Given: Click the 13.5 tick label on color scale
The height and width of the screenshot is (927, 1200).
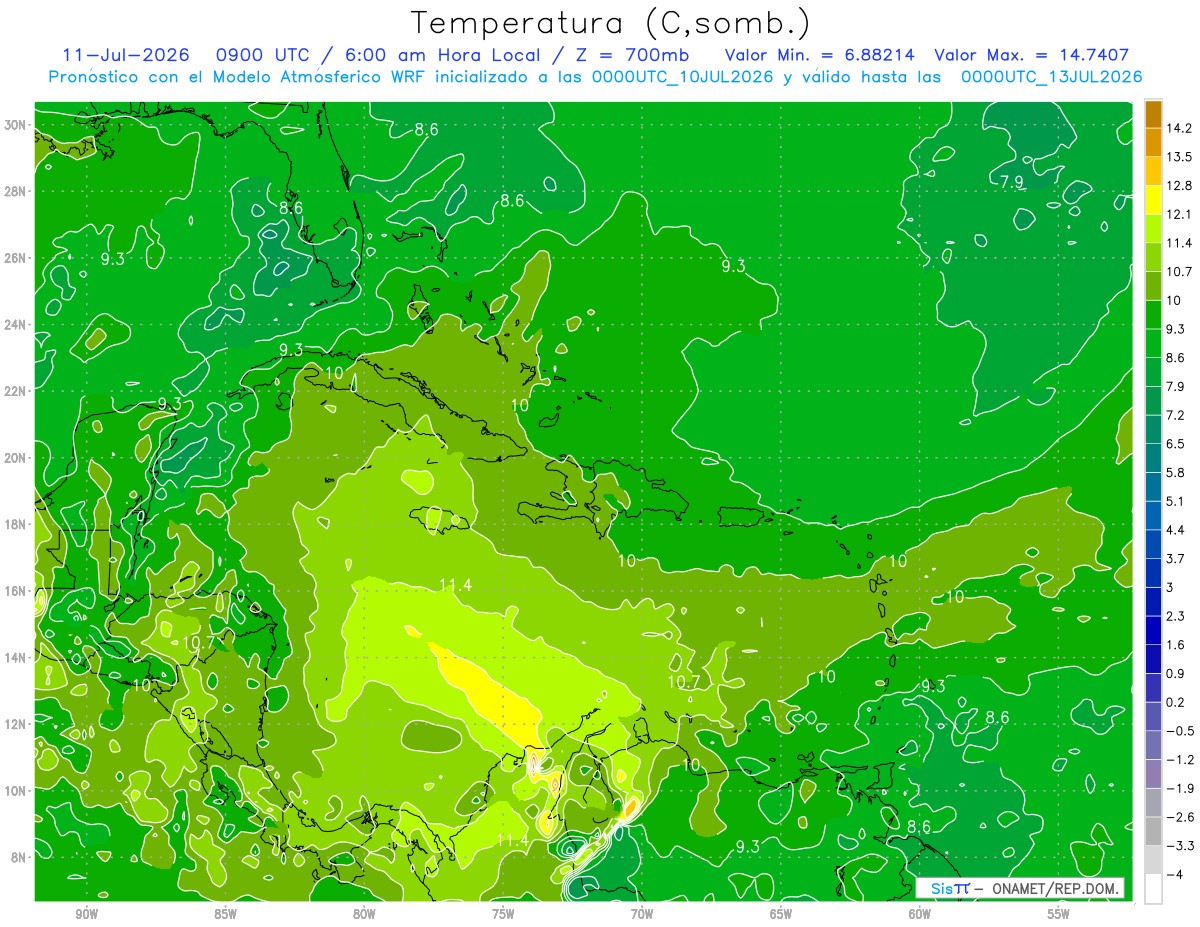Looking at the screenshot, I should (1178, 157).
